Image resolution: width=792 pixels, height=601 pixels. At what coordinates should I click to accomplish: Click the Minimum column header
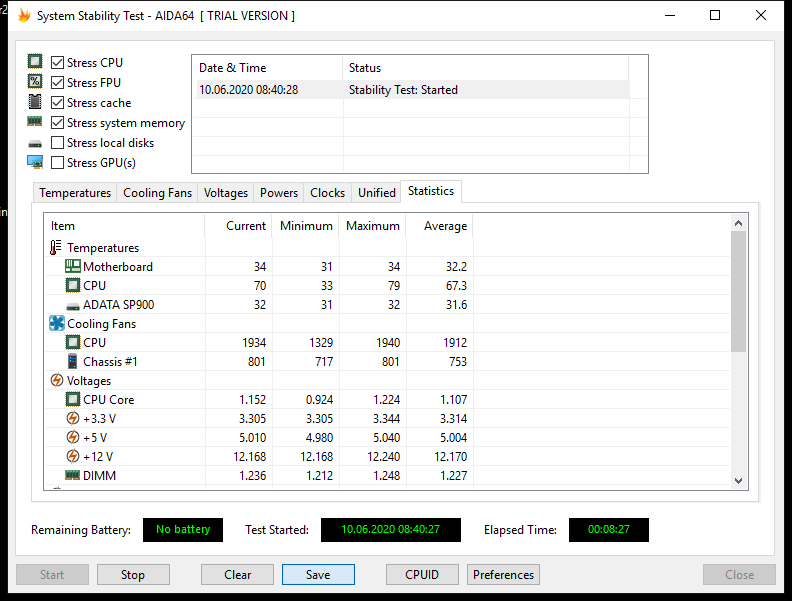click(x=306, y=226)
